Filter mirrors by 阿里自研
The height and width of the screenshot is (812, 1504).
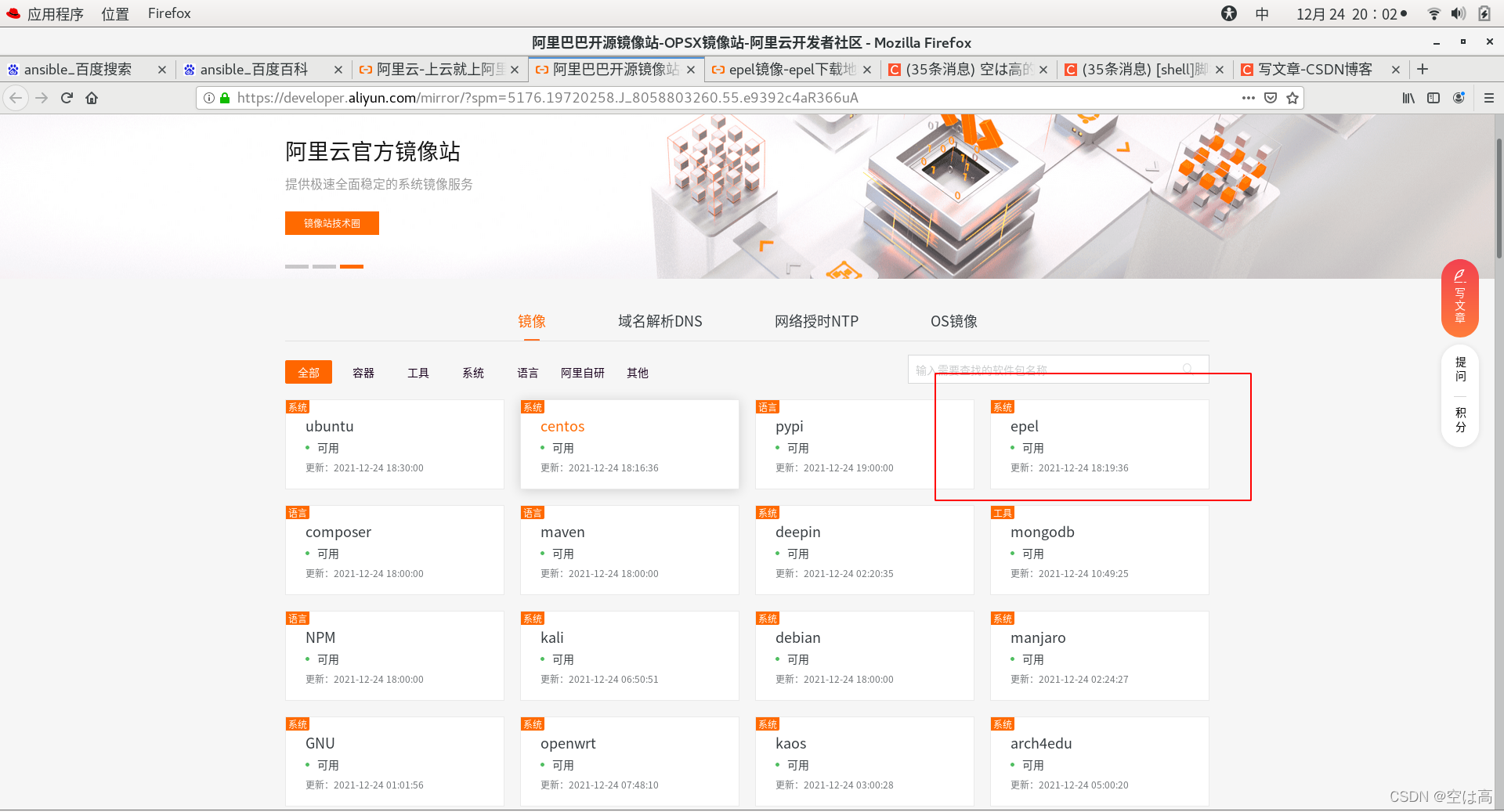583,373
